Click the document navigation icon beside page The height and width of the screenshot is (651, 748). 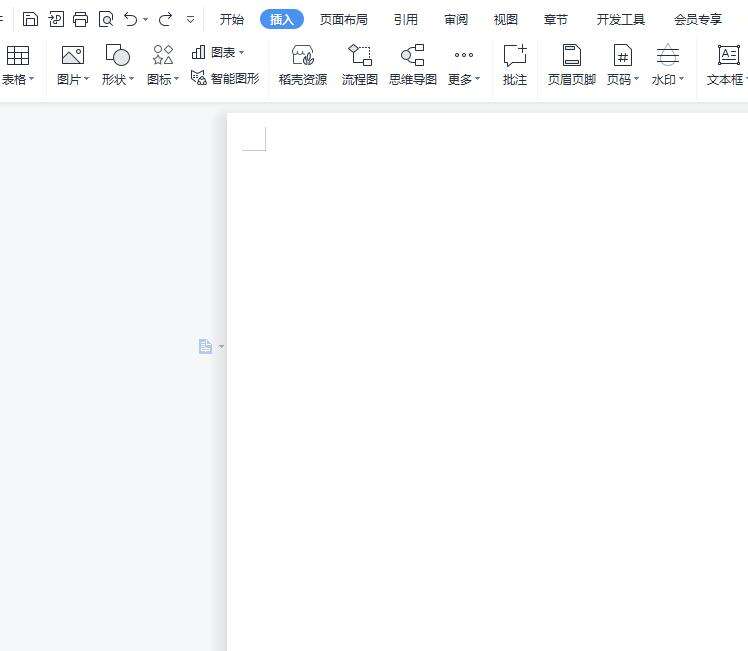pyautogui.click(x=205, y=346)
